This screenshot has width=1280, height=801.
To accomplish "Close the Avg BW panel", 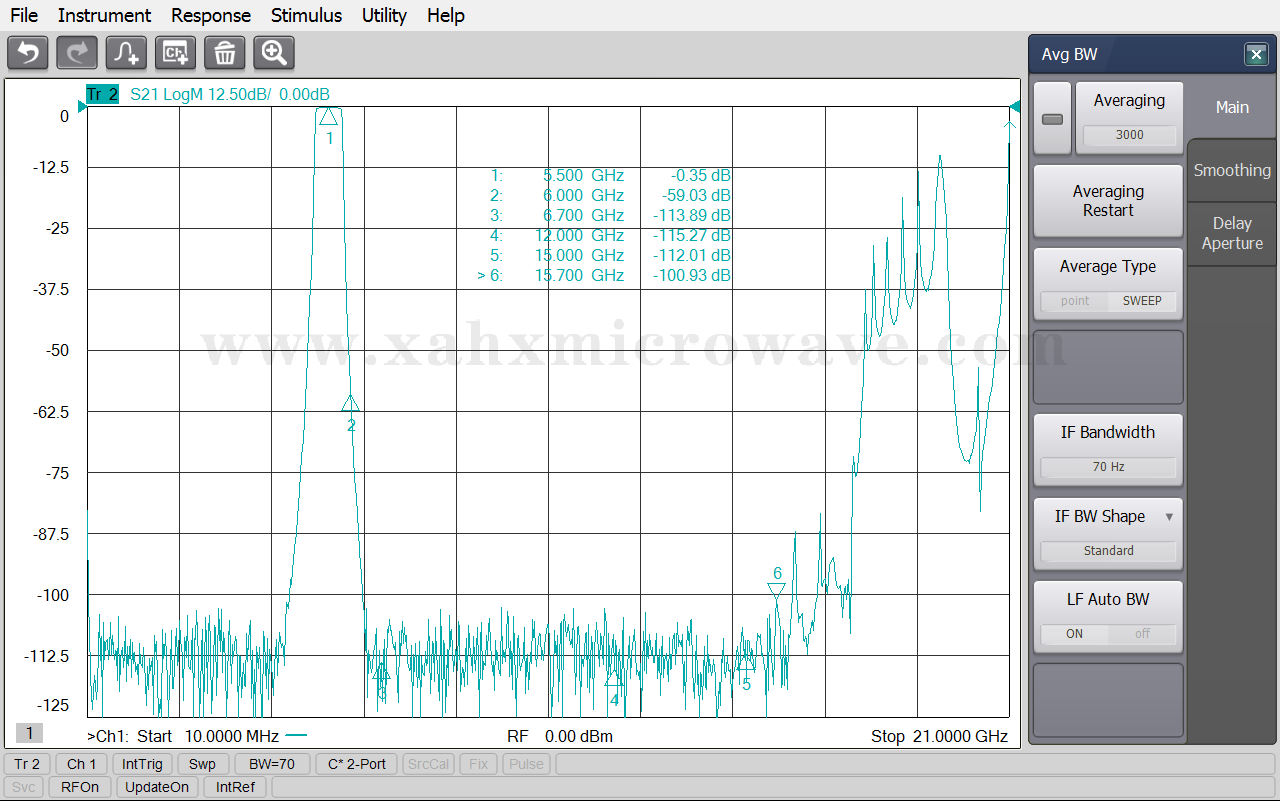I will pos(1256,55).
